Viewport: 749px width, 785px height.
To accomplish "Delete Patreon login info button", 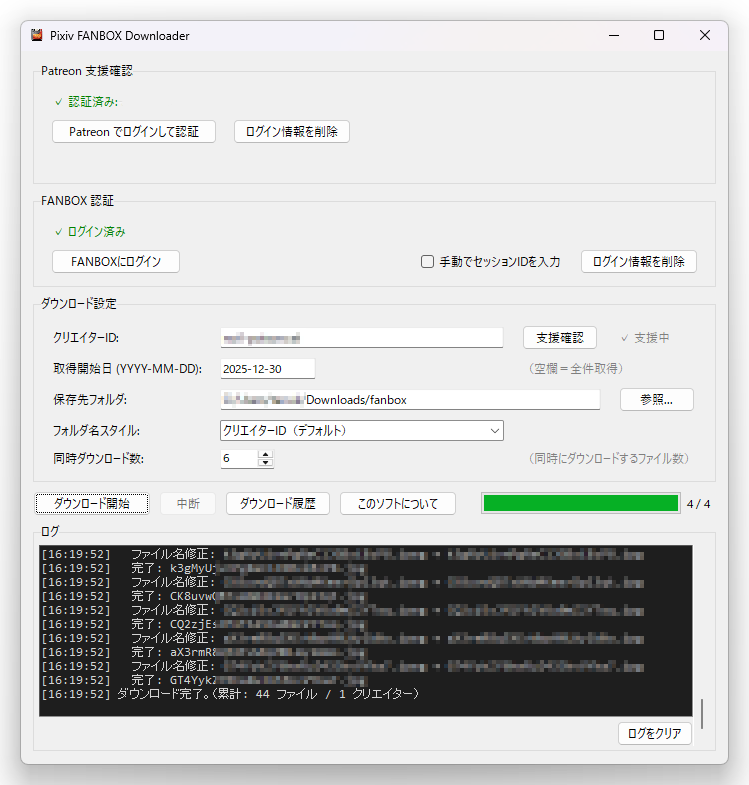I will click(x=291, y=132).
